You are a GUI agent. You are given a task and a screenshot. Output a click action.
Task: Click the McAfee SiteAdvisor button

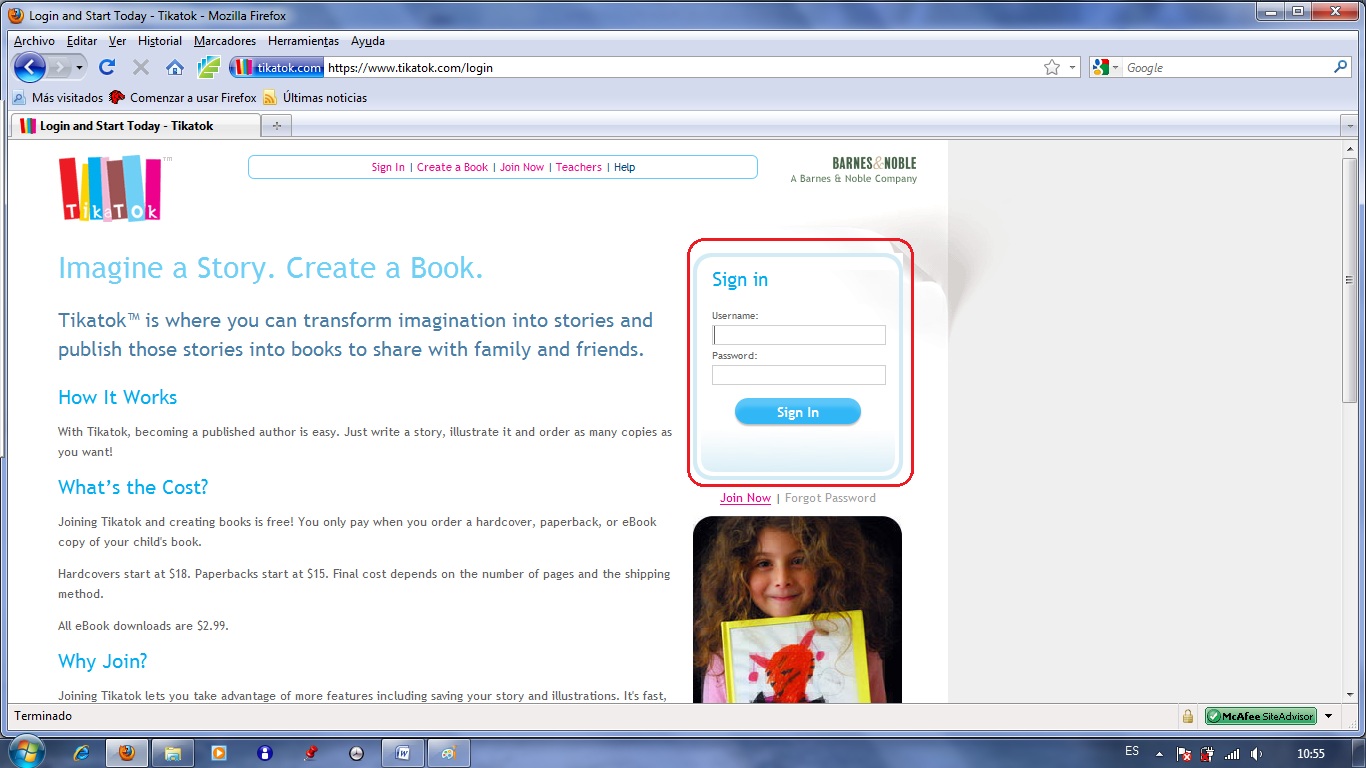coord(1261,716)
